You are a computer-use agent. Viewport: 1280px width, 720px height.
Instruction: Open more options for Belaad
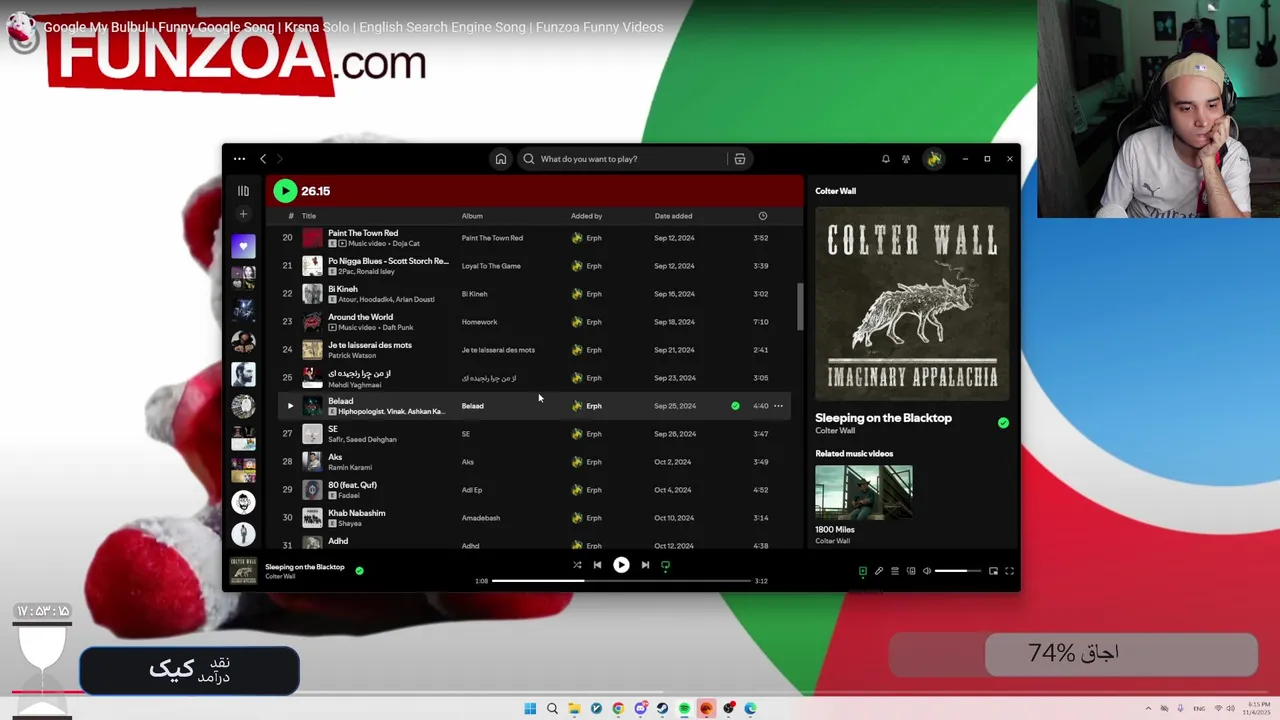click(x=778, y=406)
